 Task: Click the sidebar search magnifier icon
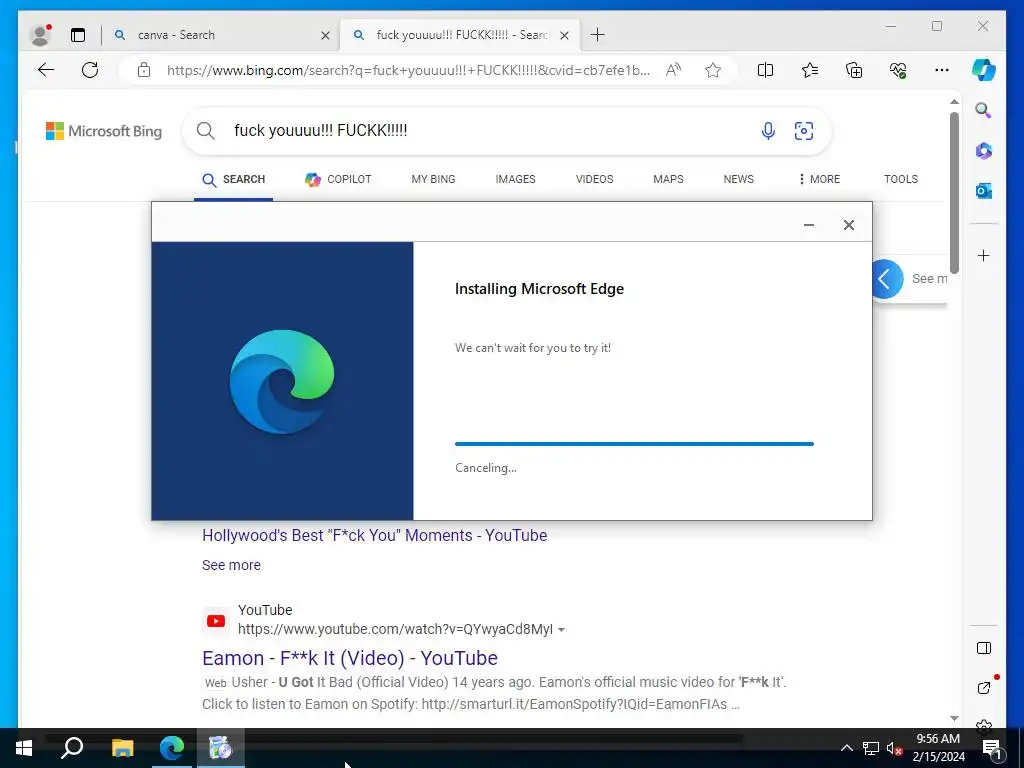click(x=984, y=110)
